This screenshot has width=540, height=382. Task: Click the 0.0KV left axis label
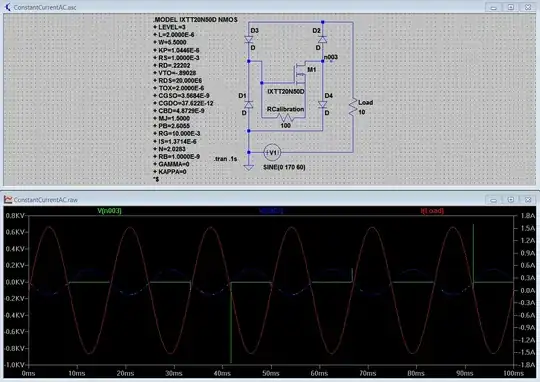[15, 282]
